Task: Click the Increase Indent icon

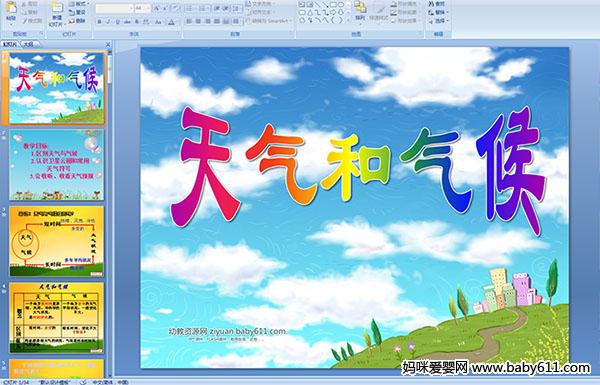Action: [x=226, y=8]
